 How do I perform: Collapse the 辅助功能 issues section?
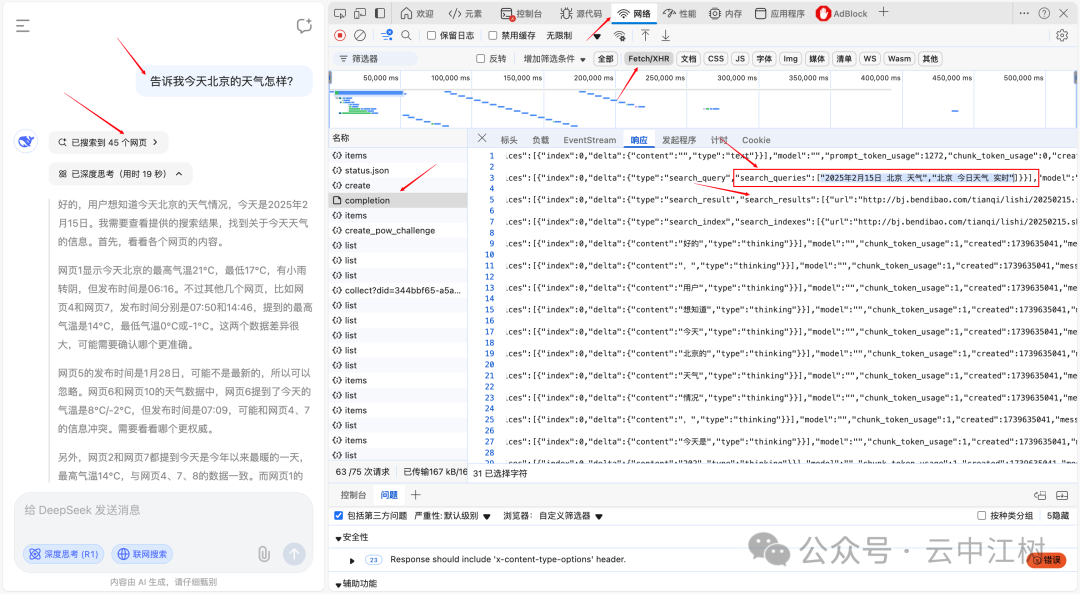point(355,583)
